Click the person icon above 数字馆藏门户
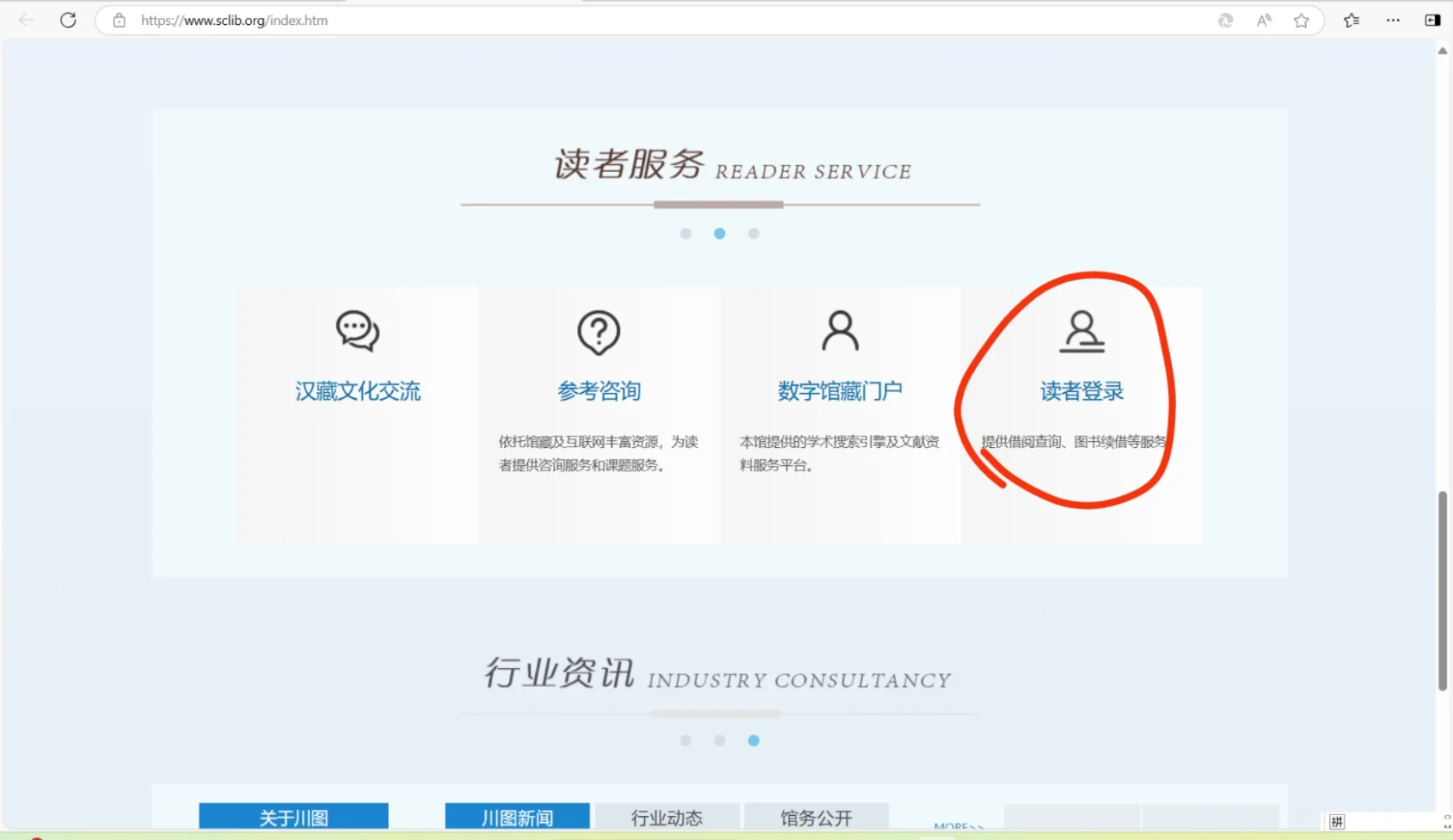The width and height of the screenshot is (1453, 840). pyautogui.click(x=840, y=331)
